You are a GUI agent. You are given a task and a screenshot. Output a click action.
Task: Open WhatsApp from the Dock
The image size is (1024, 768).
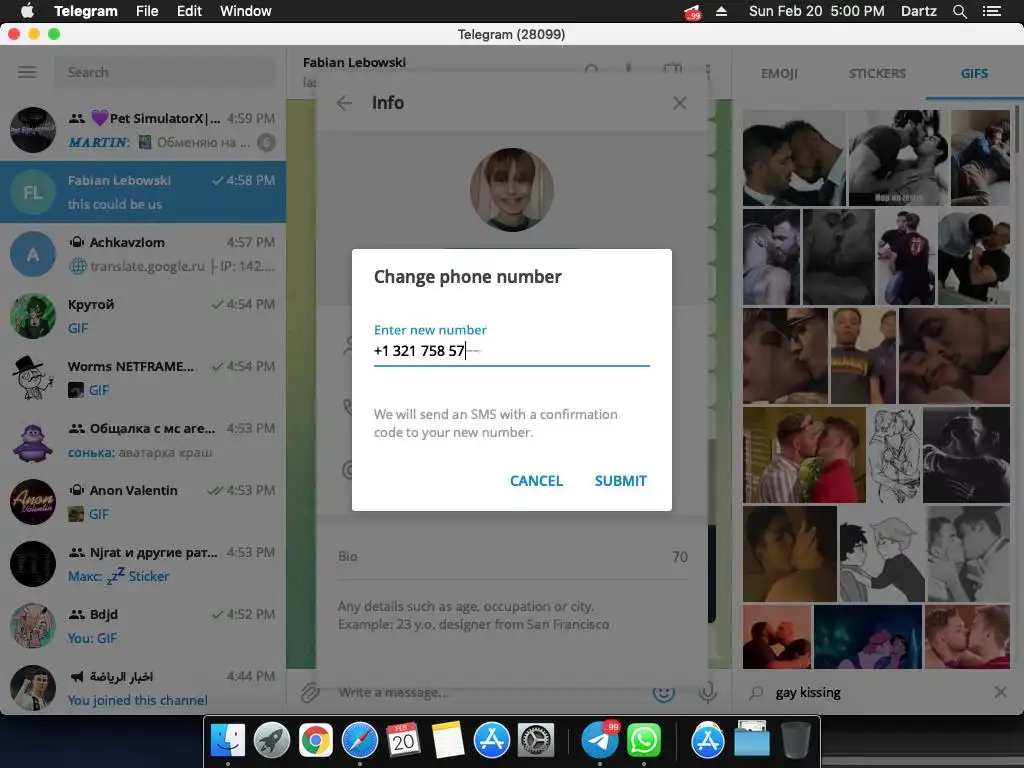click(643, 741)
